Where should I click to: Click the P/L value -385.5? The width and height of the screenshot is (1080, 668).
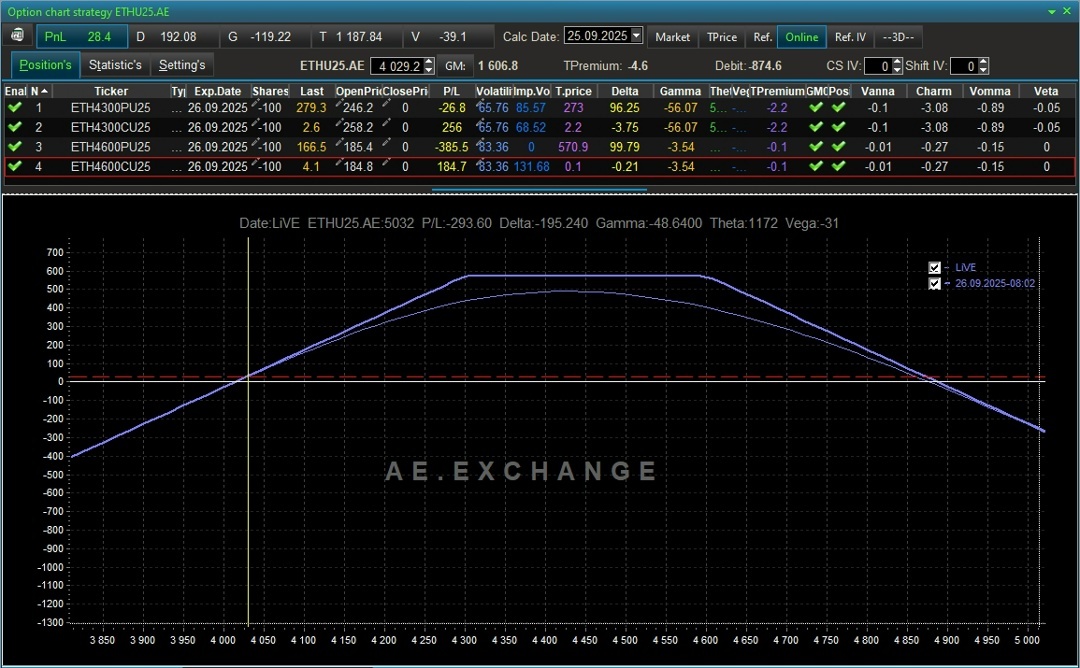(x=452, y=147)
